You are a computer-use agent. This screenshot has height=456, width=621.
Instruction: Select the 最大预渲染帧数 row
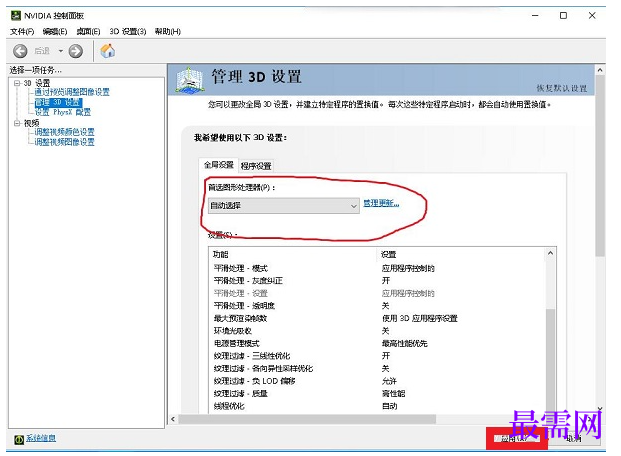pos(377,319)
